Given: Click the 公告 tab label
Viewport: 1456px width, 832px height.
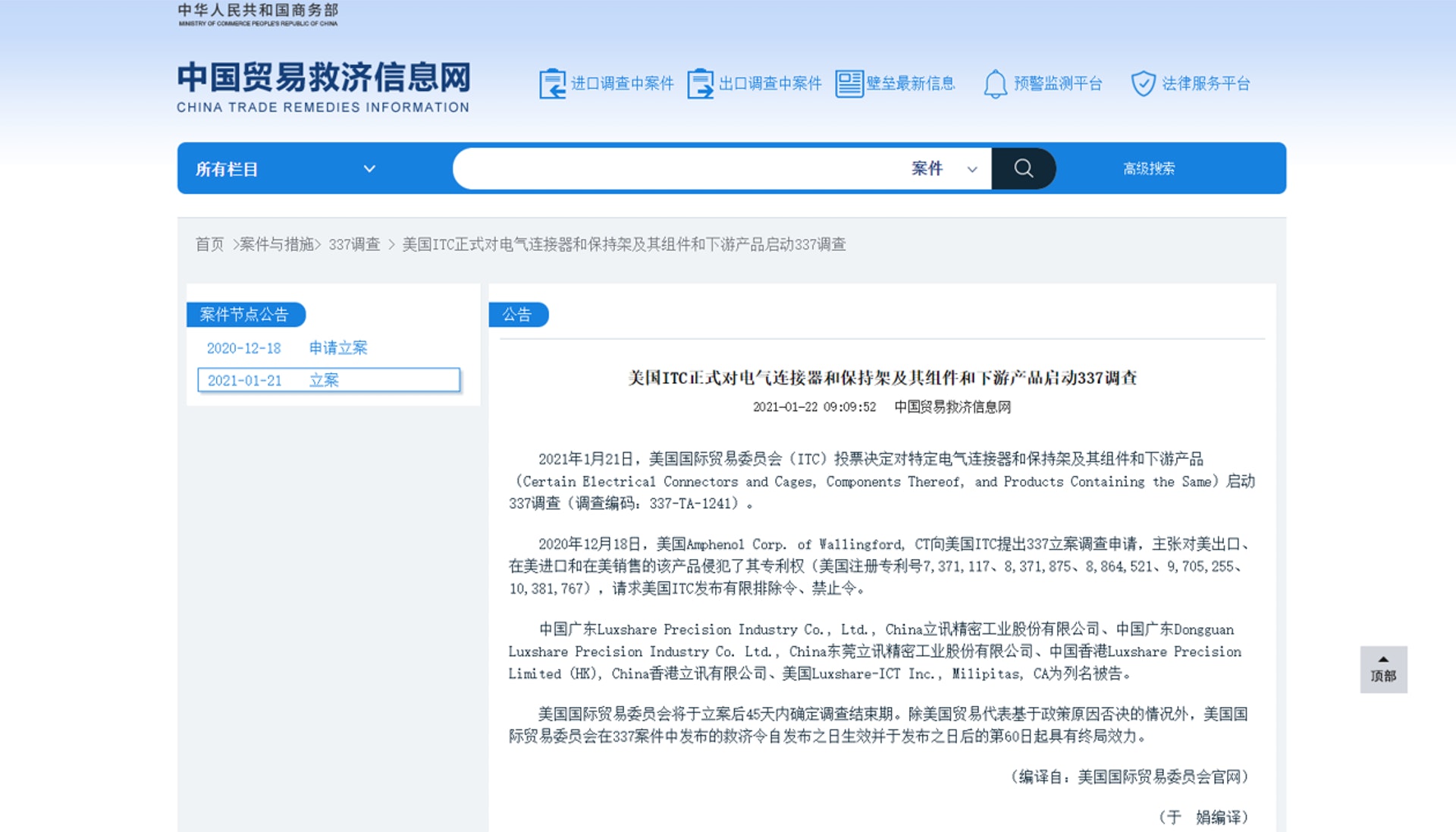Looking at the screenshot, I should [518, 315].
